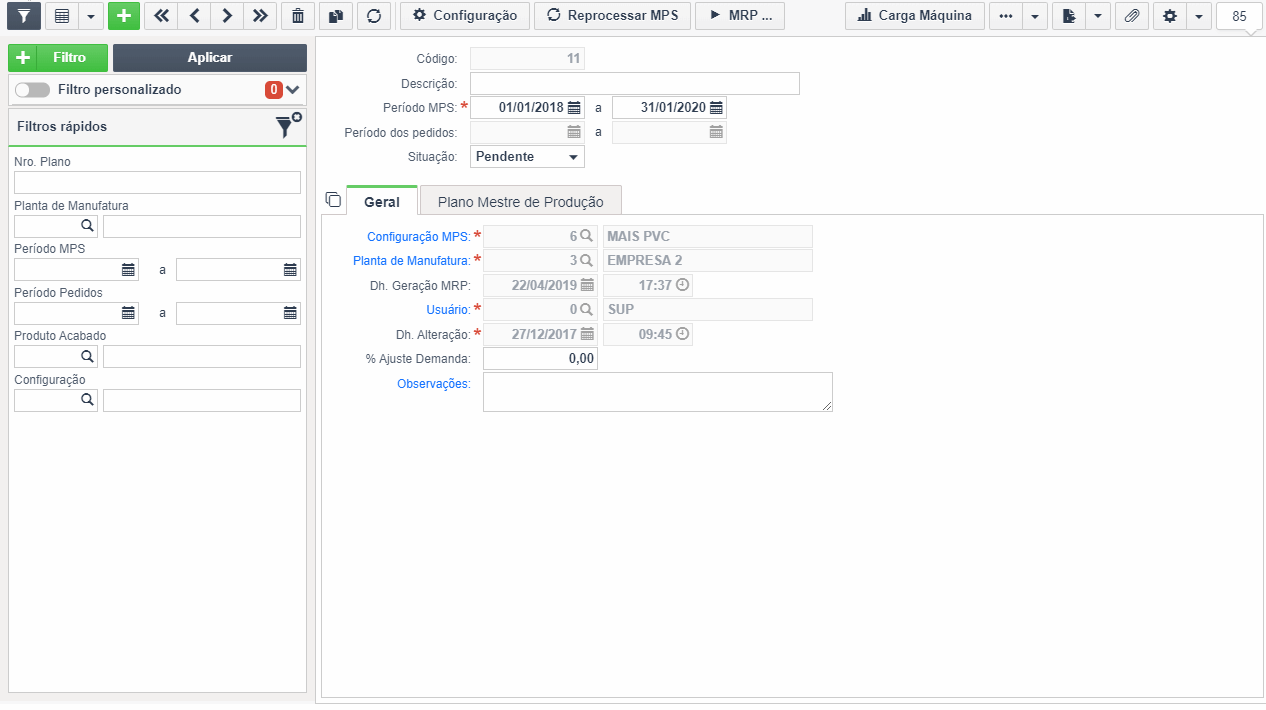This screenshot has width=1266, height=710.
Task: Switch to Plano Mestre de Produção tab
Action: pyautogui.click(x=521, y=201)
